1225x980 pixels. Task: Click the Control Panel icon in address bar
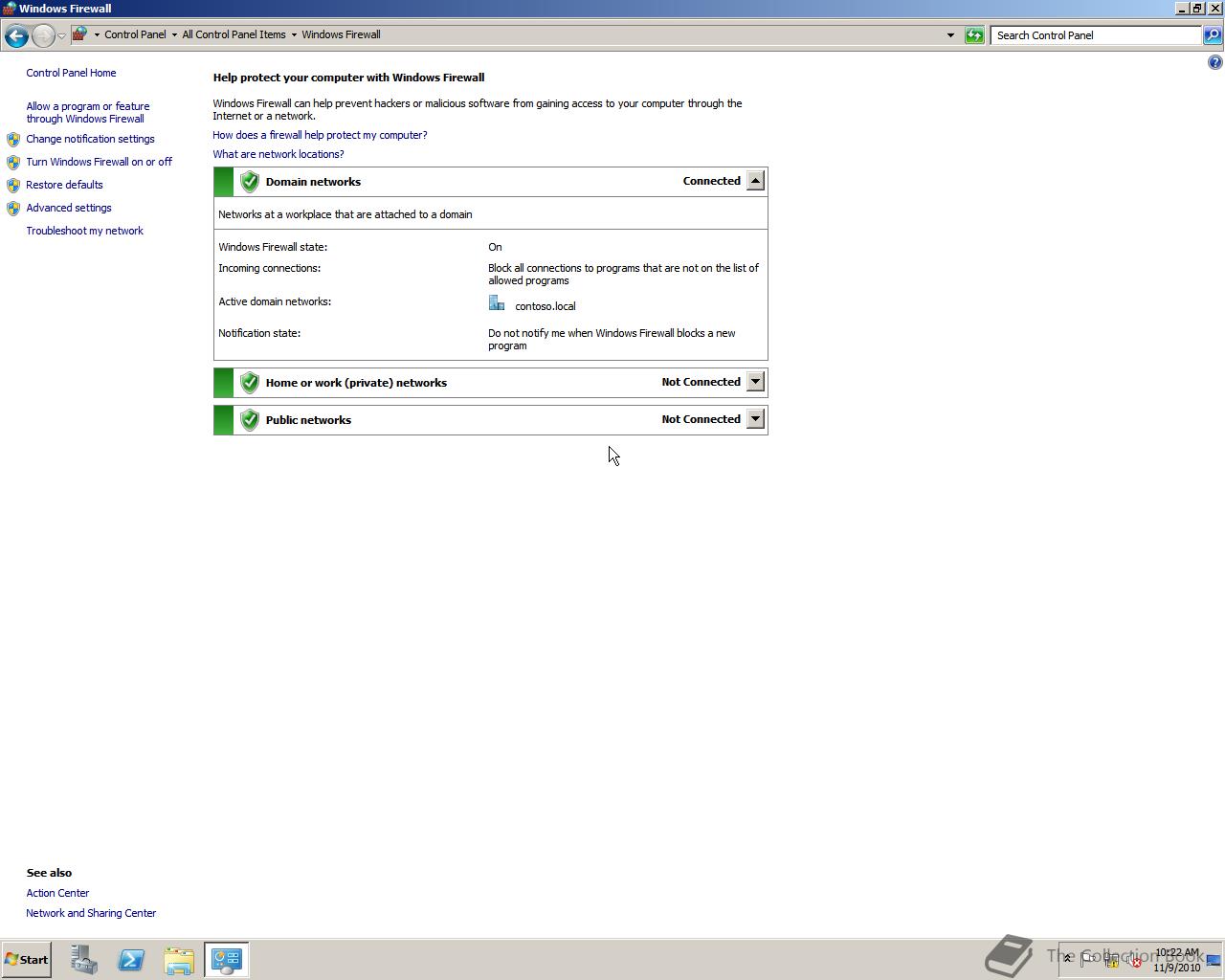pos(80,34)
